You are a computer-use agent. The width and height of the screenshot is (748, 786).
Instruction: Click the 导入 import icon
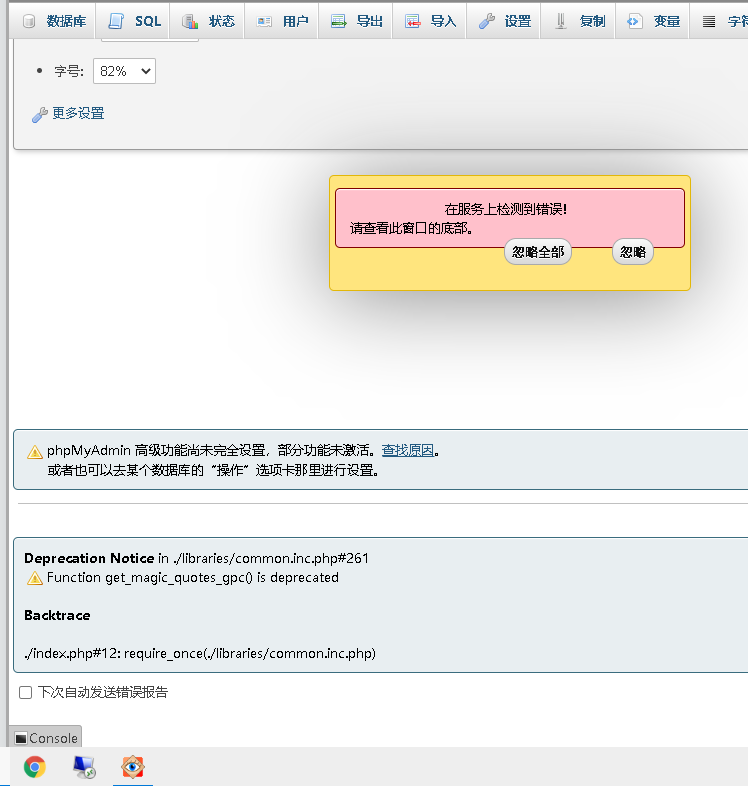pos(413,21)
